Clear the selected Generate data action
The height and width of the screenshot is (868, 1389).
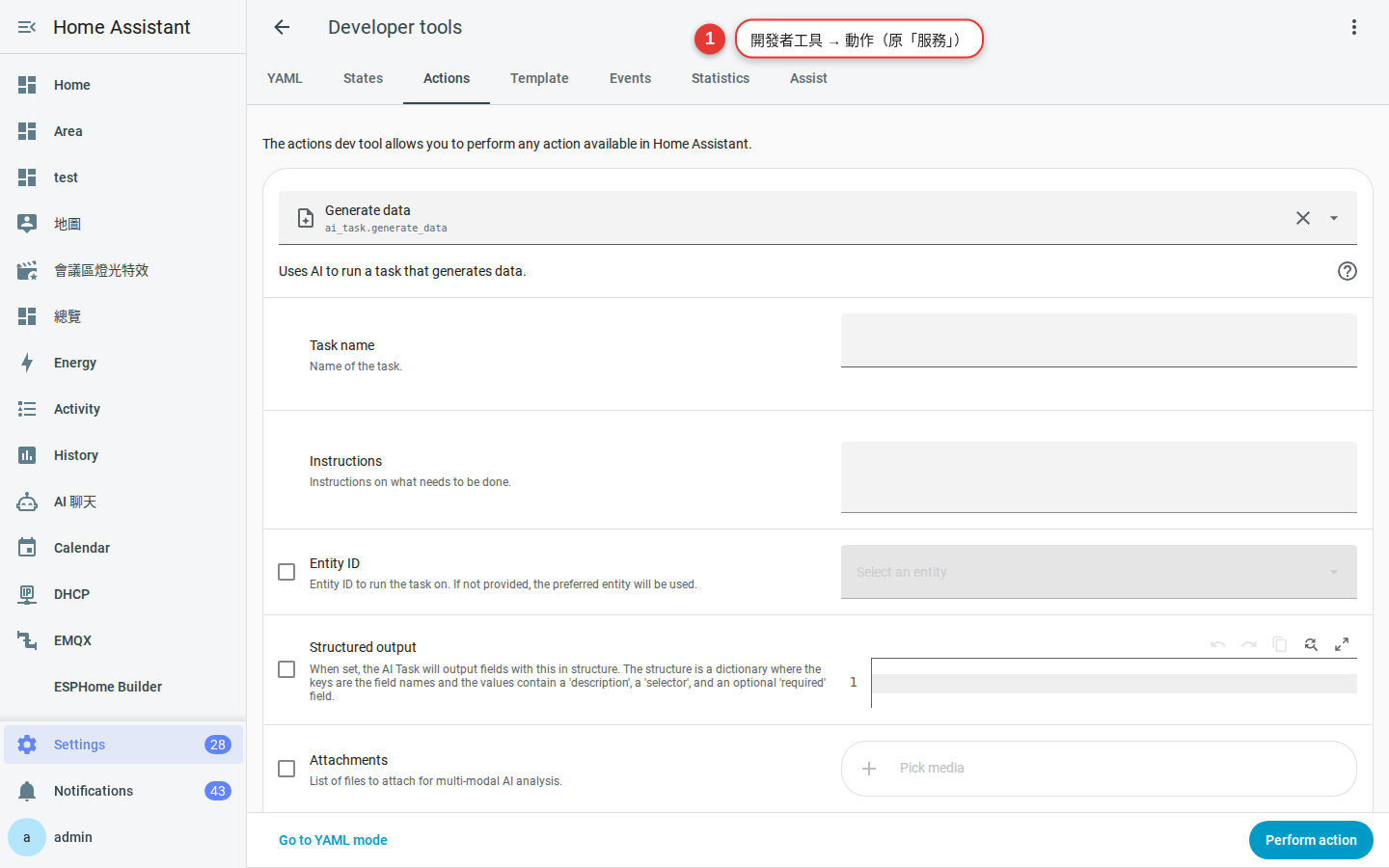pyautogui.click(x=1303, y=218)
